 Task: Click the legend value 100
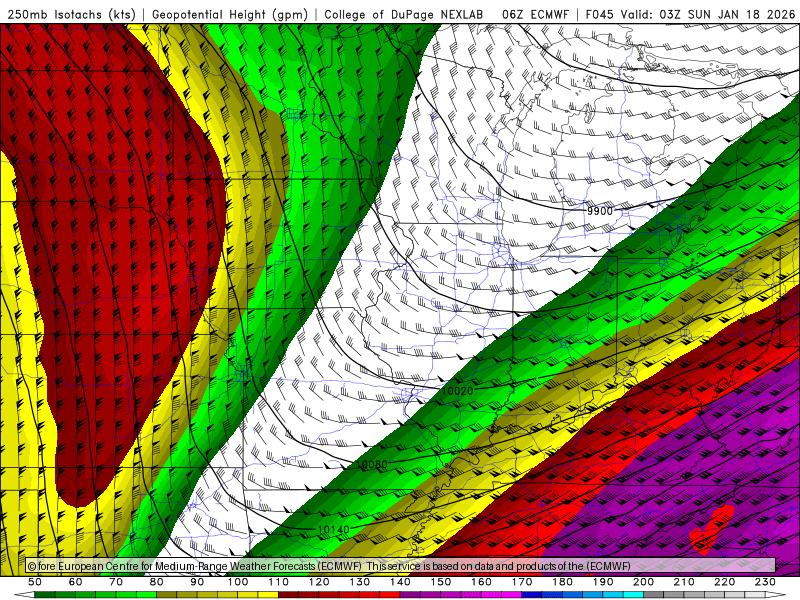click(x=238, y=582)
